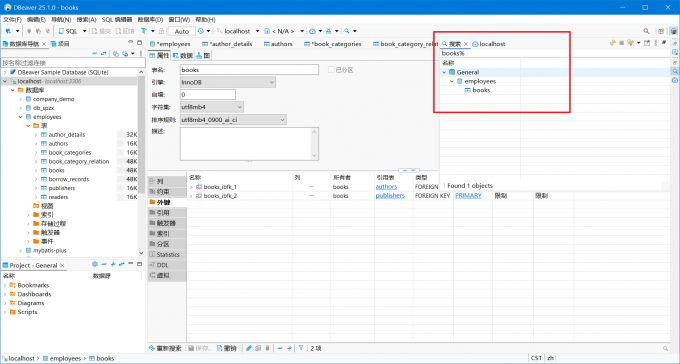Image resolution: width=680 pixels, height=364 pixels.
Task: Click the navigator filter text box
Action: (73, 63)
